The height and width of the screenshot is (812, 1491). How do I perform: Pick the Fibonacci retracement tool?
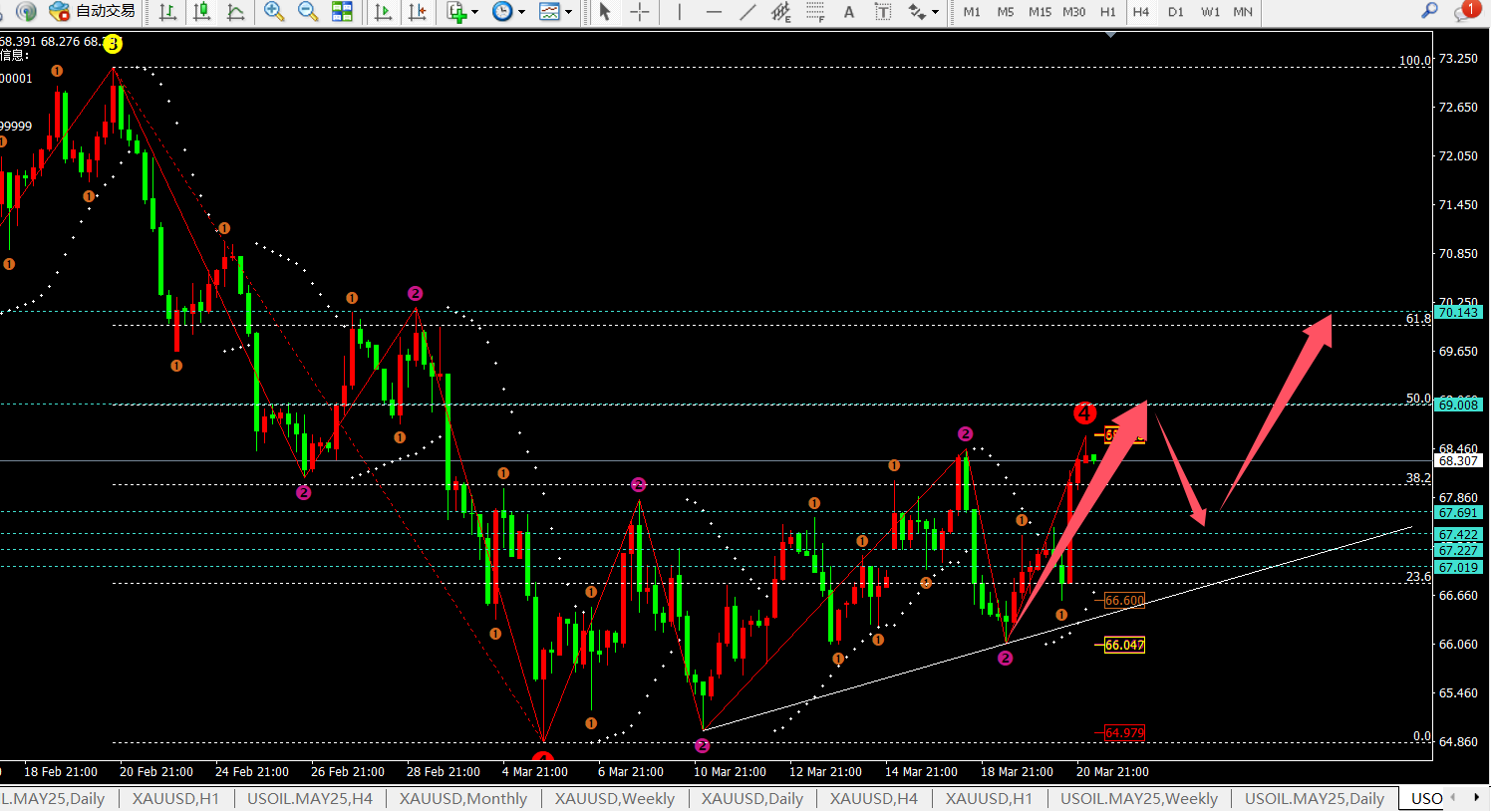point(815,12)
